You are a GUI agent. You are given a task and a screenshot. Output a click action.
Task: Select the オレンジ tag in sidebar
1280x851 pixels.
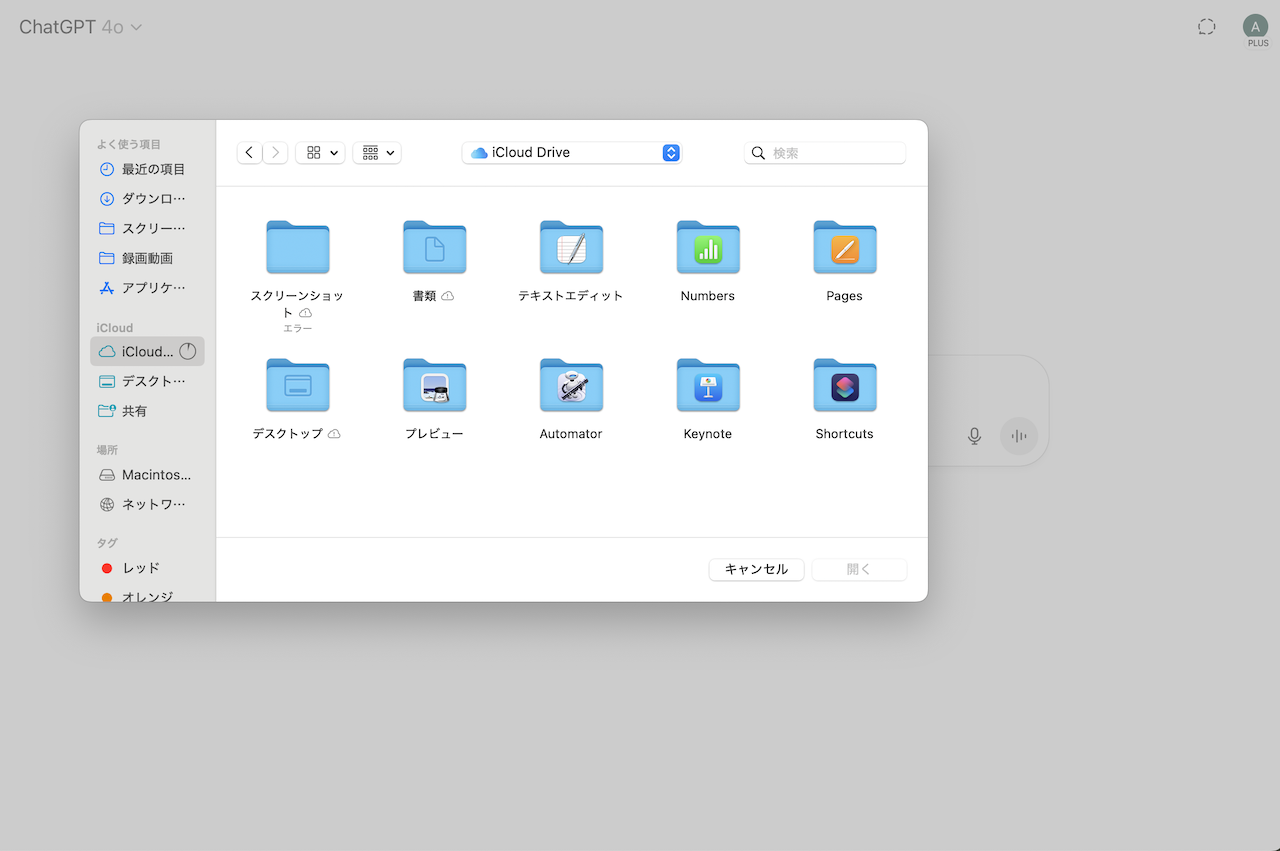pos(147,597)
